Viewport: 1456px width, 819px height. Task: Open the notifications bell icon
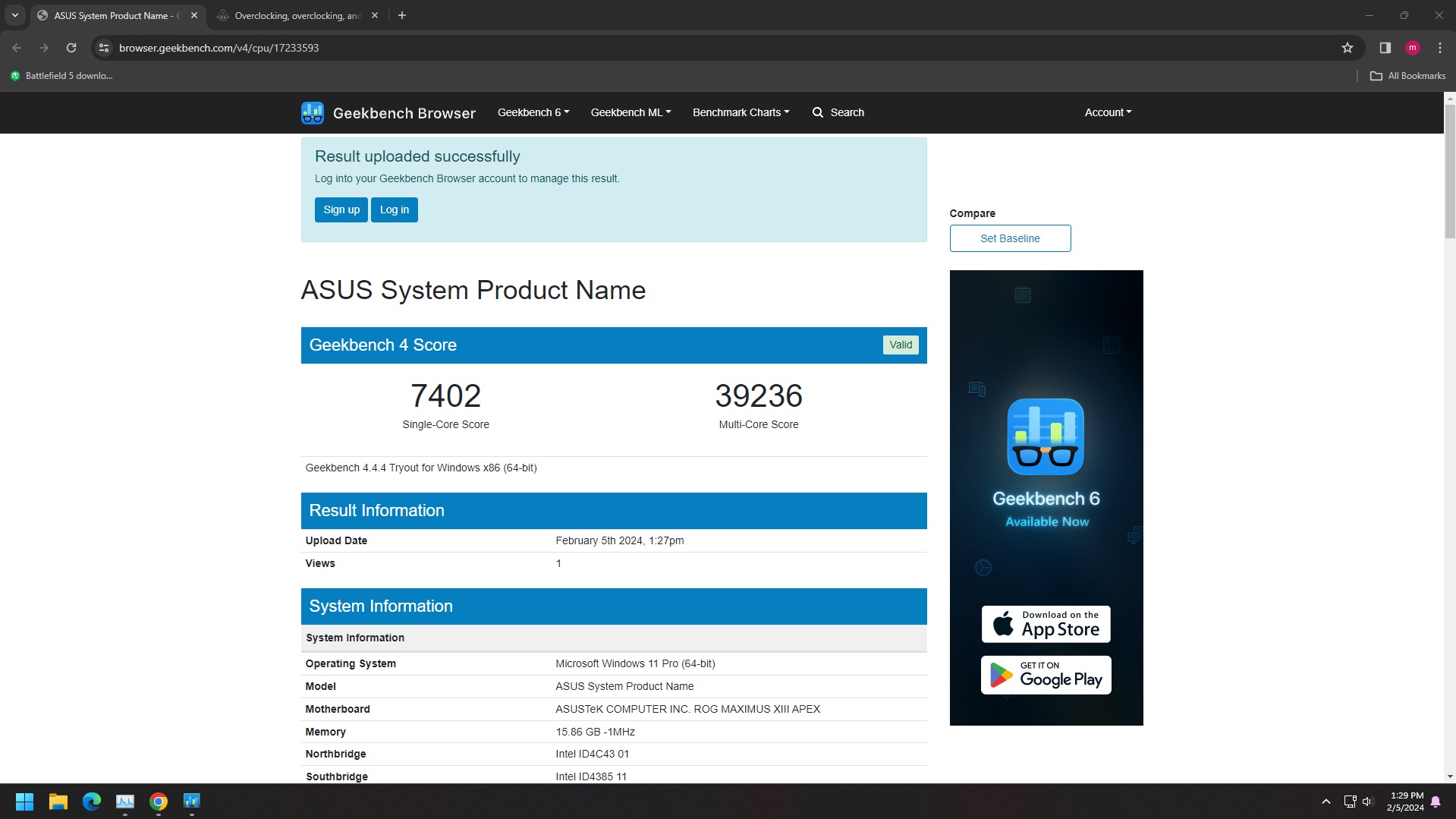(1436, 802)
